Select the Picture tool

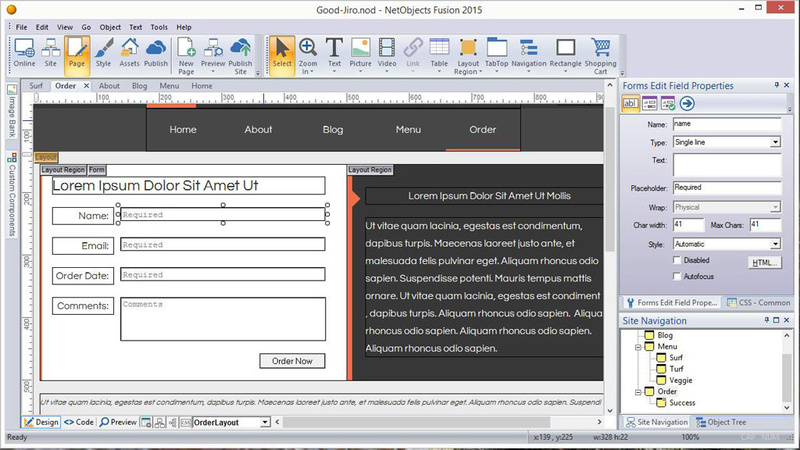pos(360,52)
